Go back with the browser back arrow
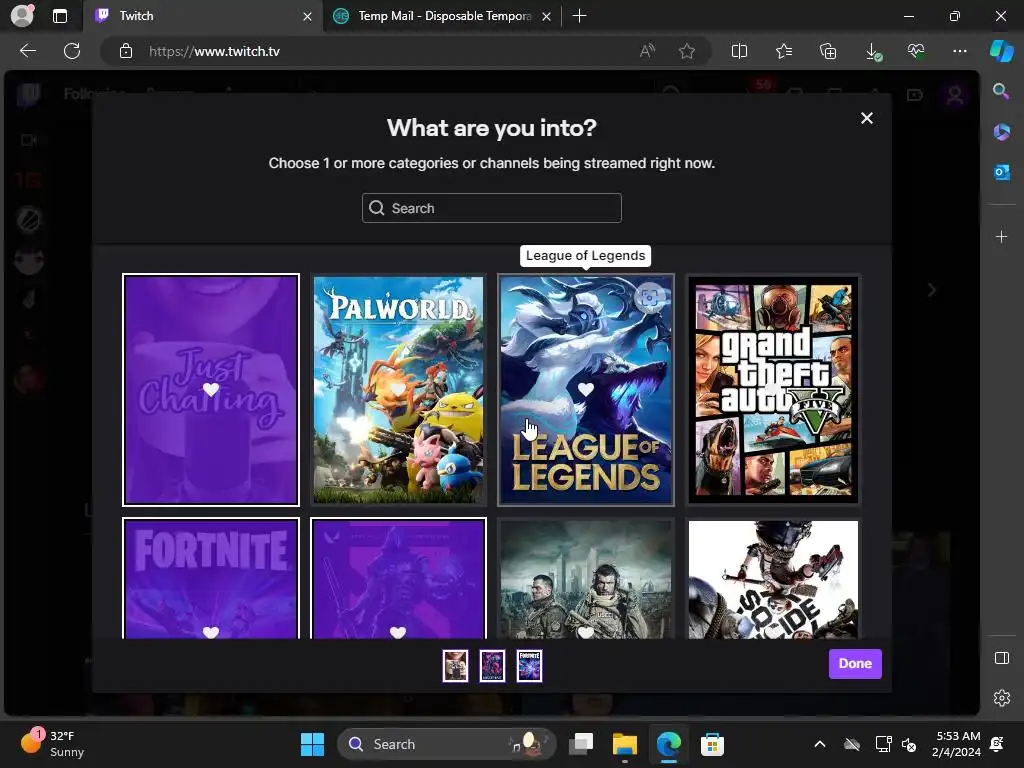Viewport: 1024px width, 768px height. (x=28, y=51)
